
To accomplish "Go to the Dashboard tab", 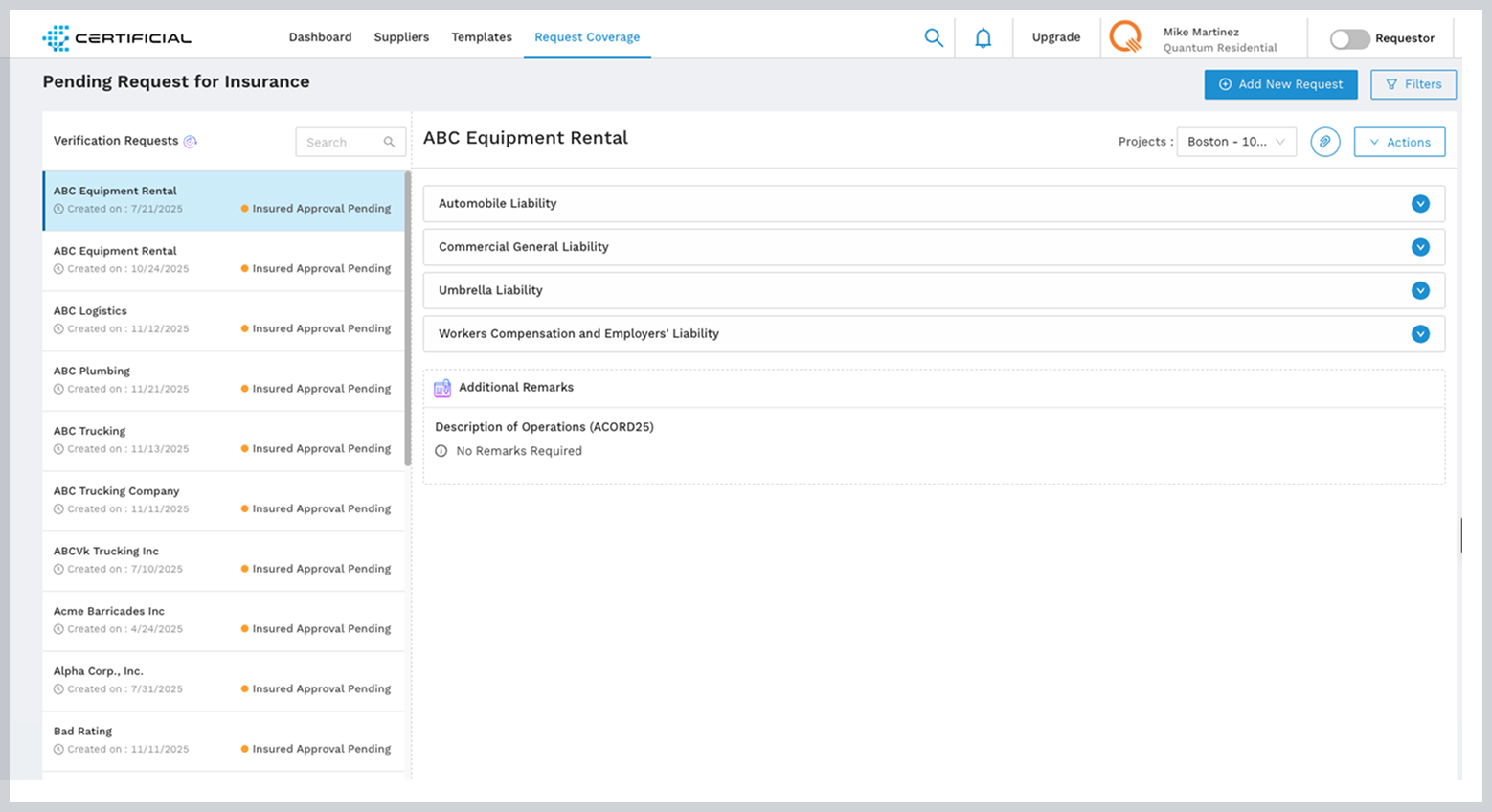I will [x=321, y=37].
